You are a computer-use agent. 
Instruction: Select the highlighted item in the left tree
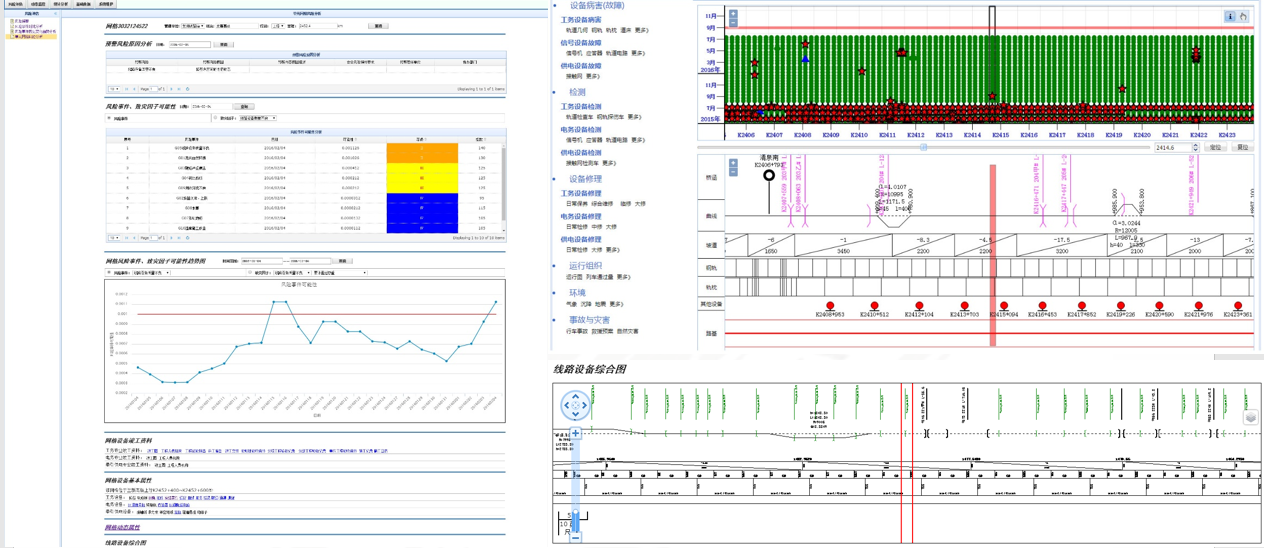(28, 37)
